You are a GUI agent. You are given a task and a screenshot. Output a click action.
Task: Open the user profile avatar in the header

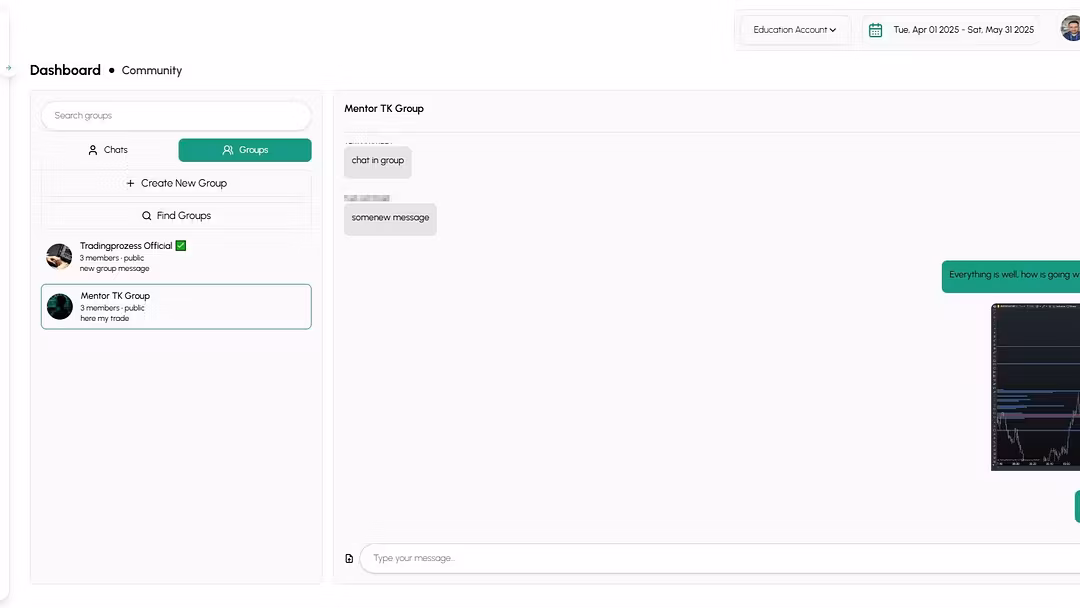[x=1070, y=29]
